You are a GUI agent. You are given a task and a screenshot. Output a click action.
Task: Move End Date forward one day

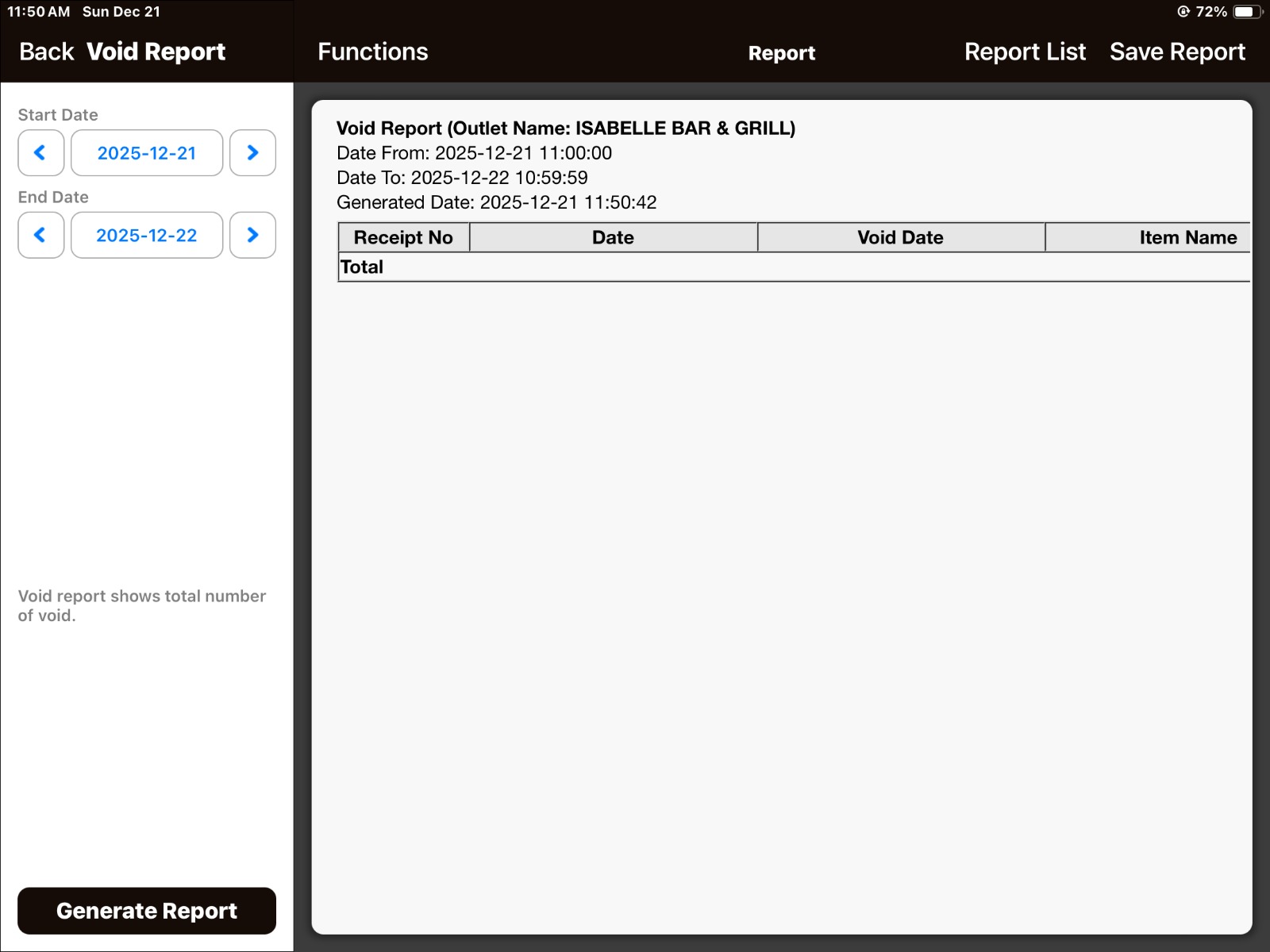pos(252,236)
